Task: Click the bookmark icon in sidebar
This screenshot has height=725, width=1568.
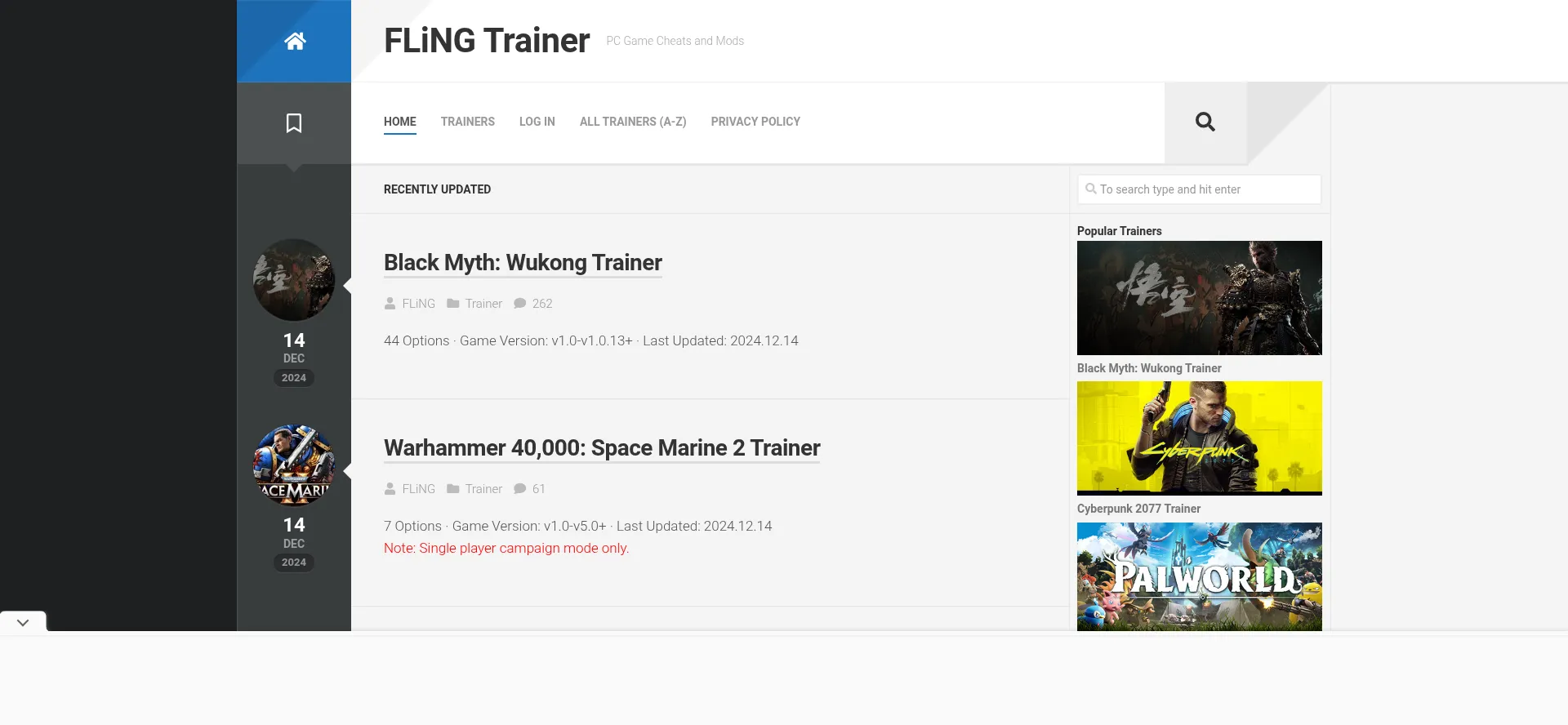Action: (294, 123)
